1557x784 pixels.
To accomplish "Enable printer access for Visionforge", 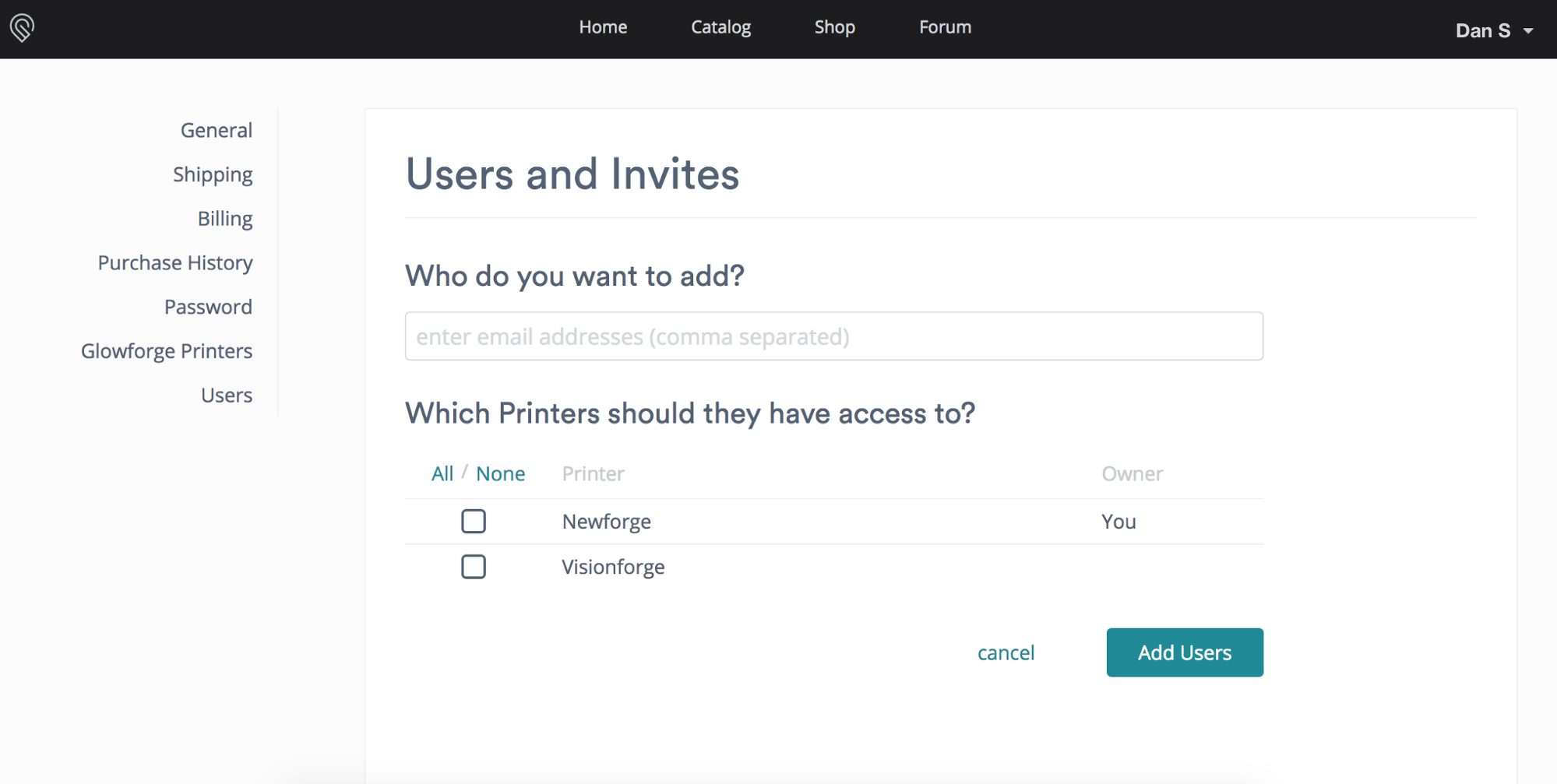I will [473, 566].
